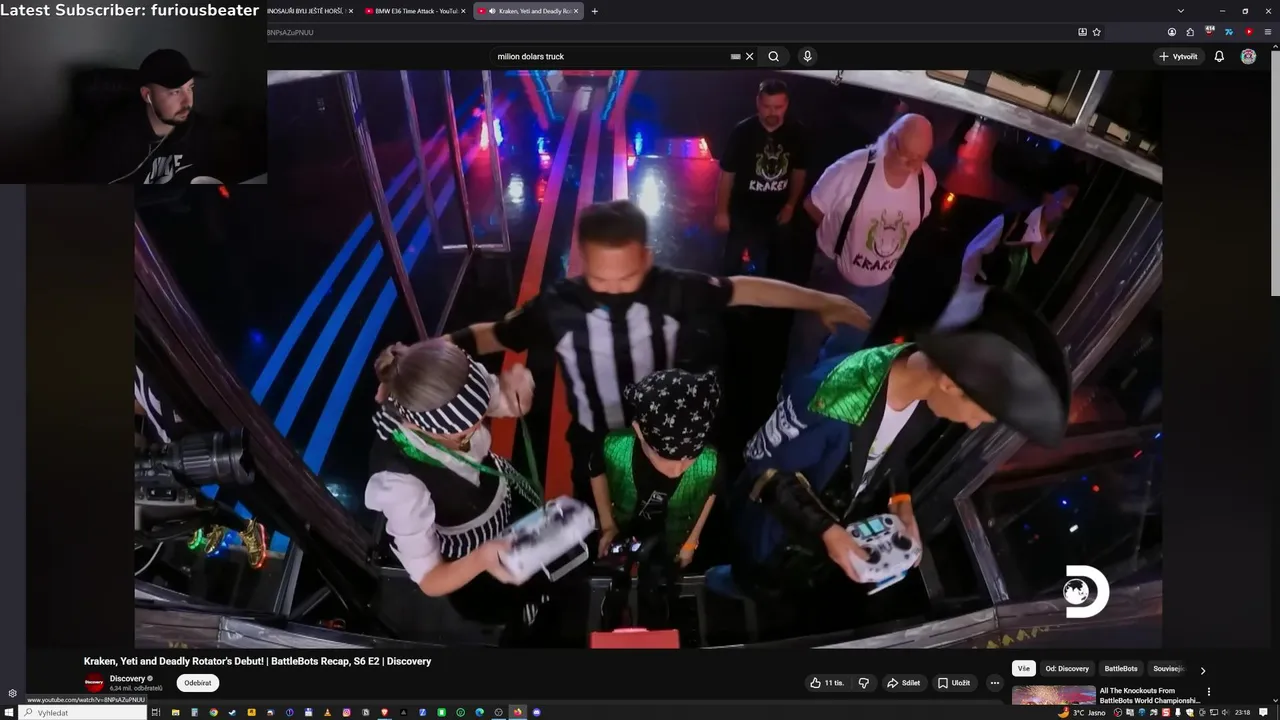Screen dimensions: 1280x720
Task: Open the weather widget showing 3°C Jasno
Action: click(1082, 712)
